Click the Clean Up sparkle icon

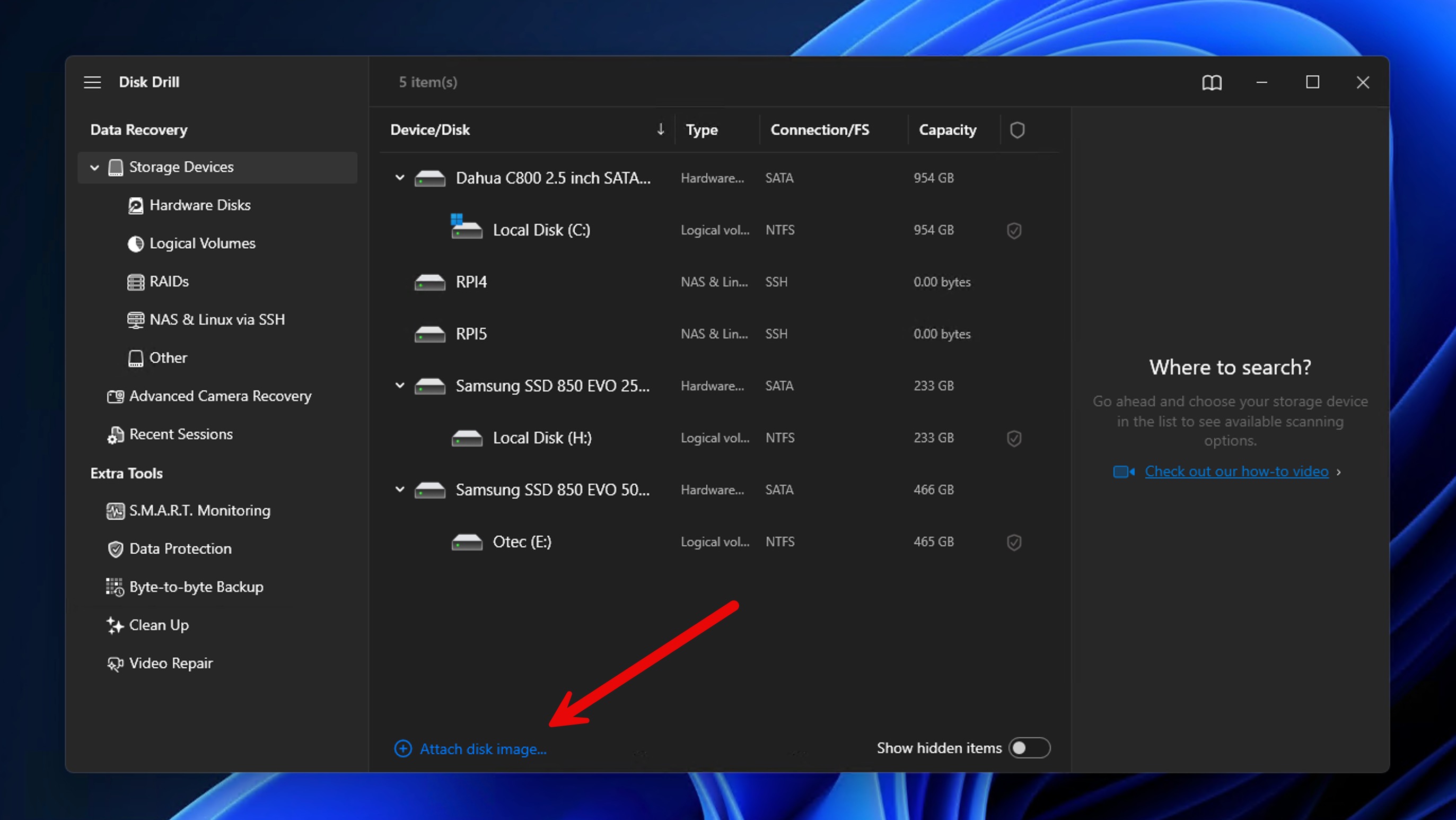coord(115,625)
